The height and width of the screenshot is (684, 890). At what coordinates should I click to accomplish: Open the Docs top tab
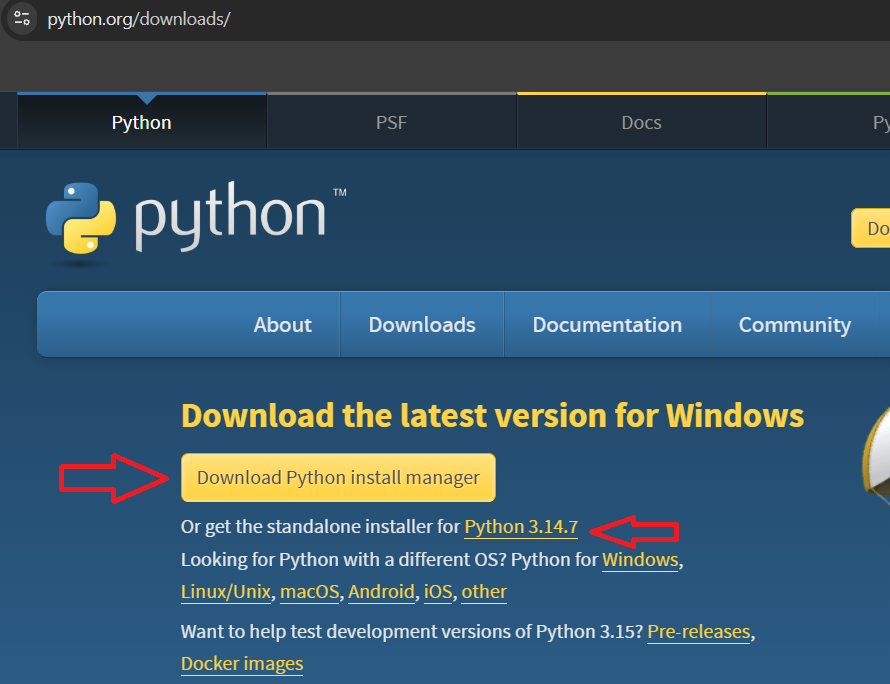click(641, 123)
